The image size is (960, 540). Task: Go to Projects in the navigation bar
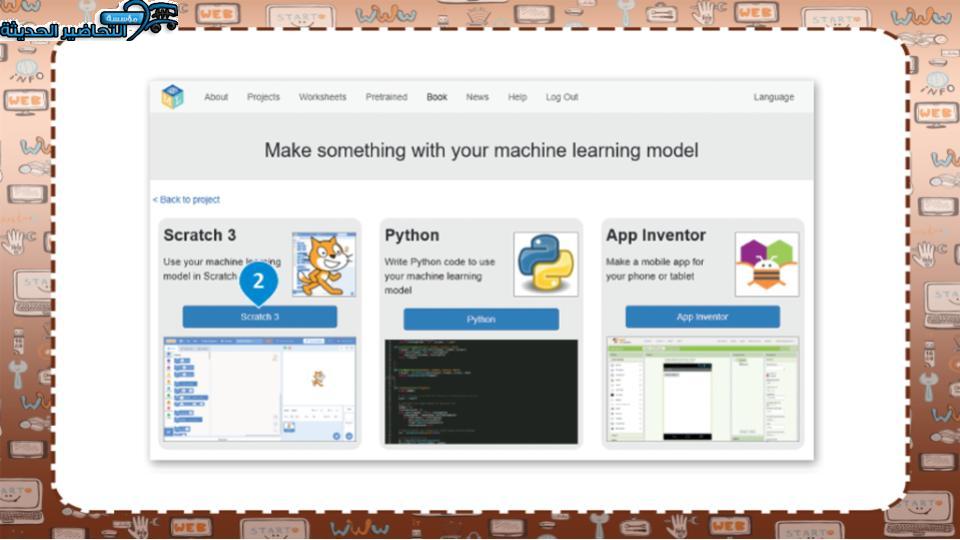click(x=263, y=97)
